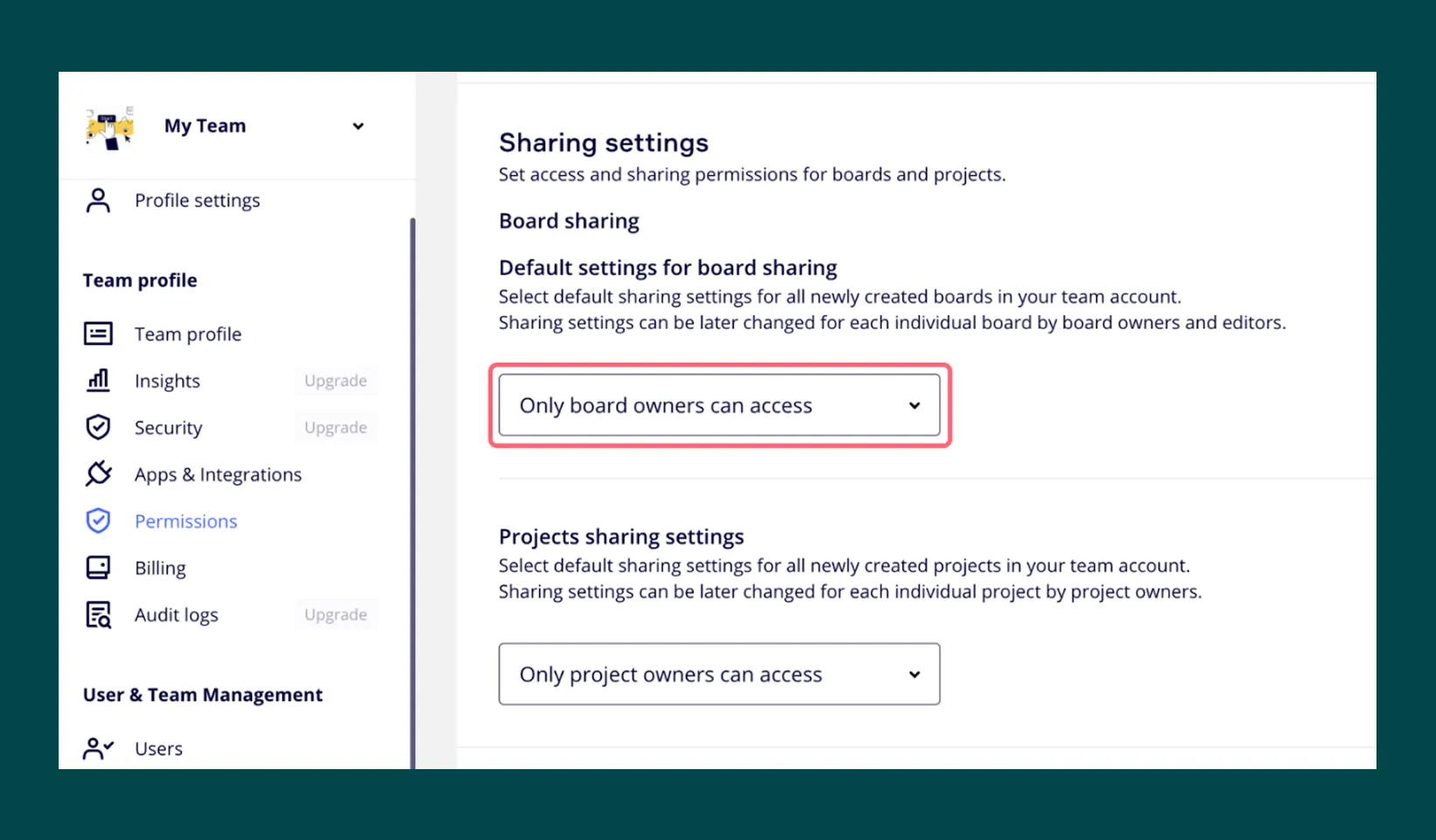
Task: Click the Upgrade badge next to Security
Action: click(x=335, y=428)
